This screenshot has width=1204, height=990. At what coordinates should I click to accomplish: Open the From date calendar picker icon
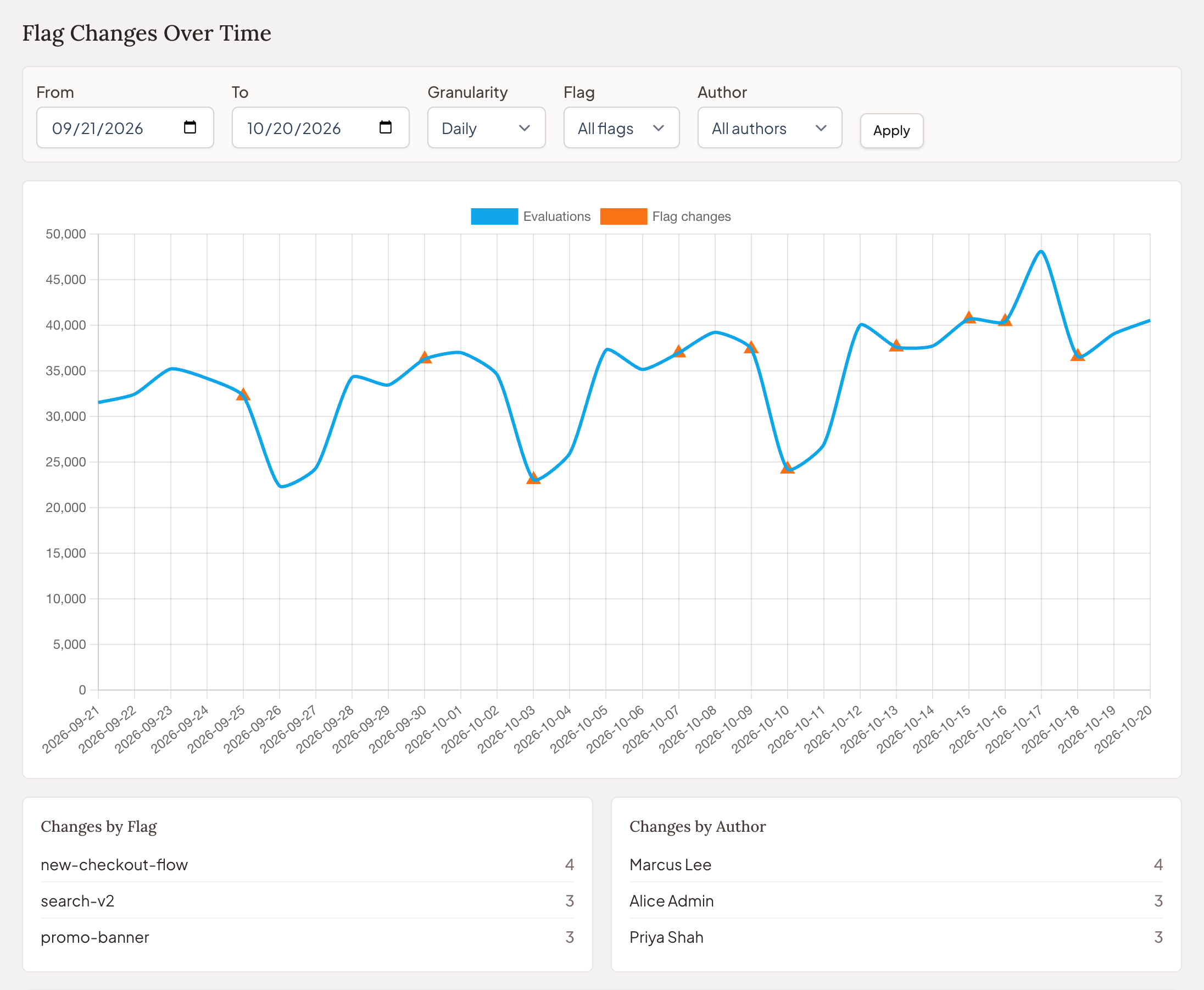[190, 127]
